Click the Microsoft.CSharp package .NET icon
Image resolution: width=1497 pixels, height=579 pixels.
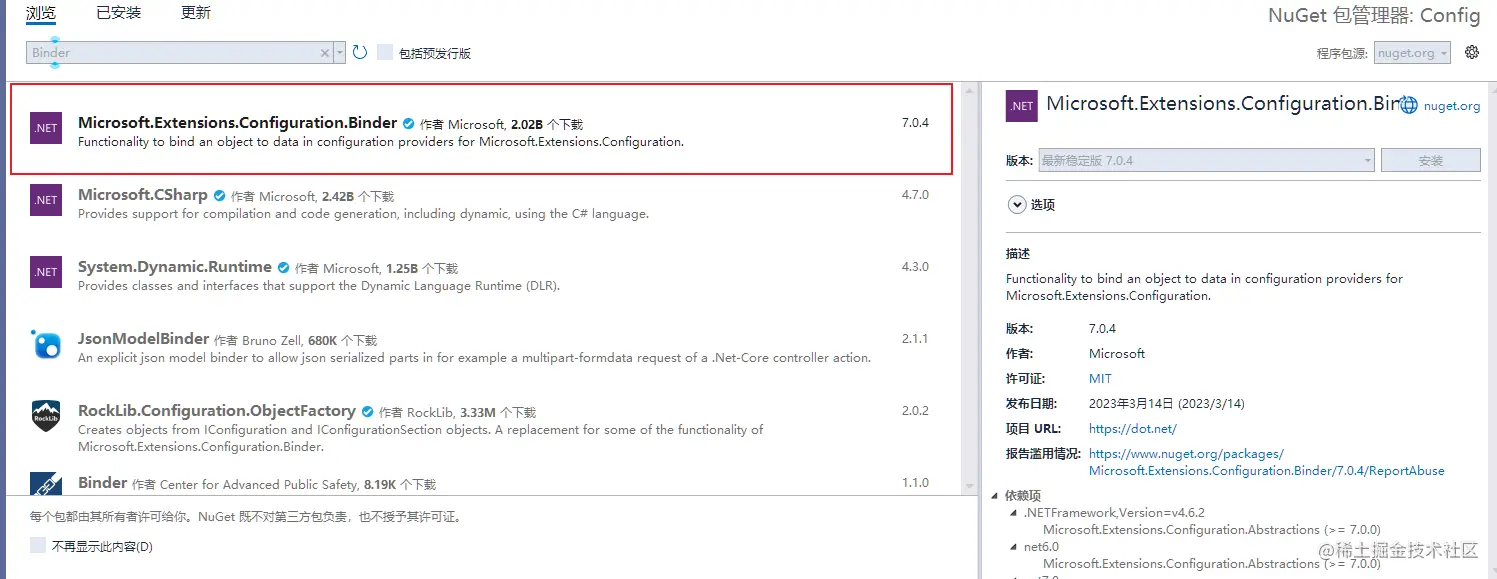[x=46, y=200]
